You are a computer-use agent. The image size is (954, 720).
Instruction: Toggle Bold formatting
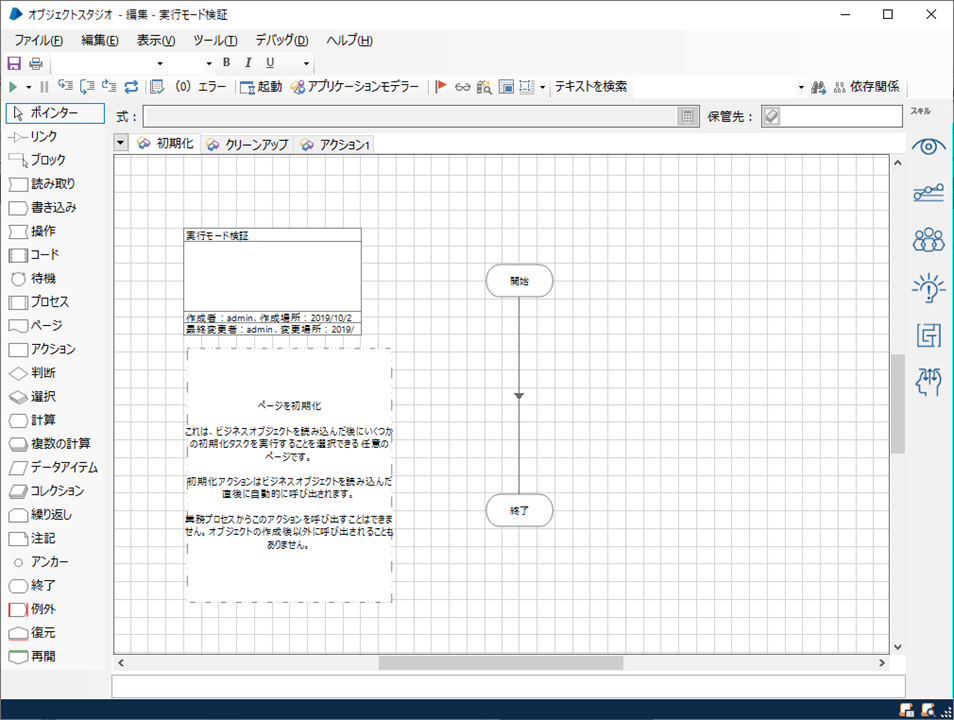click(x=226, y=63)
